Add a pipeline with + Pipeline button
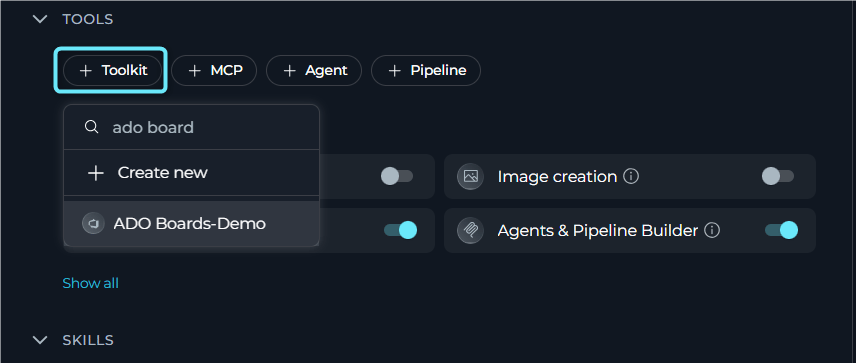 point(426,70)
